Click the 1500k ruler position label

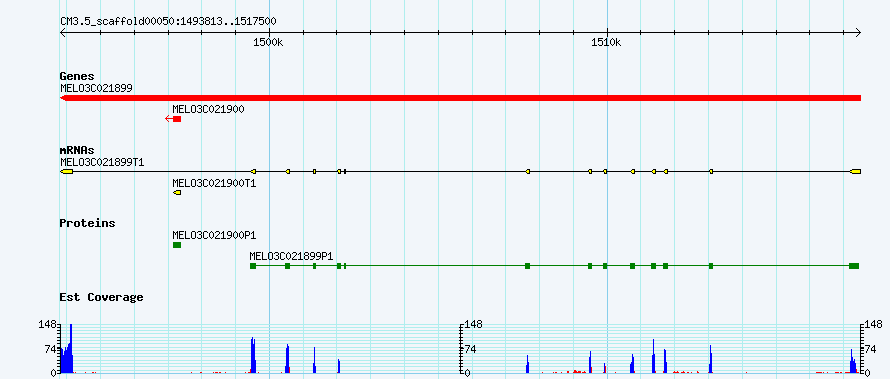[x=268, y=42]
